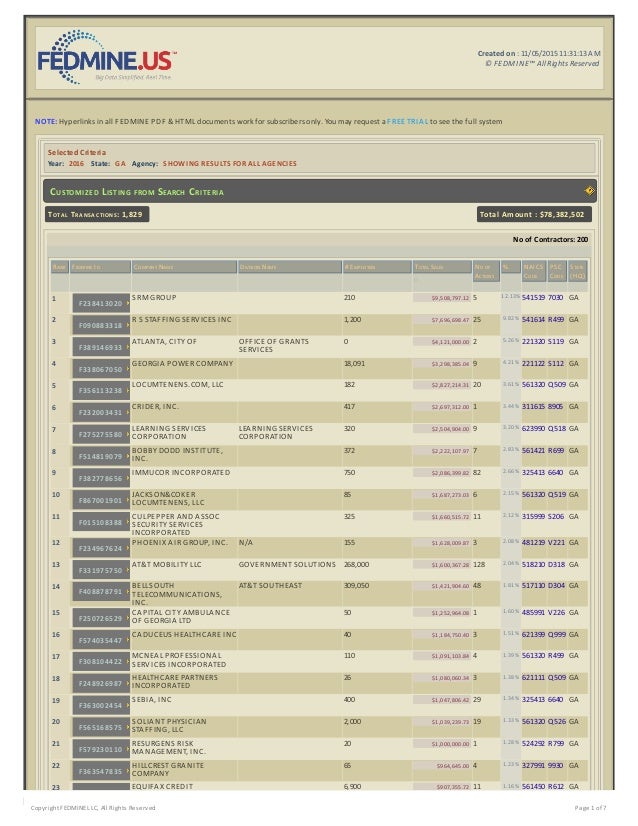Click the $7,696,698.47 total sum bar
The width and height of the screenshot is (638, 826).
(441, 320)
